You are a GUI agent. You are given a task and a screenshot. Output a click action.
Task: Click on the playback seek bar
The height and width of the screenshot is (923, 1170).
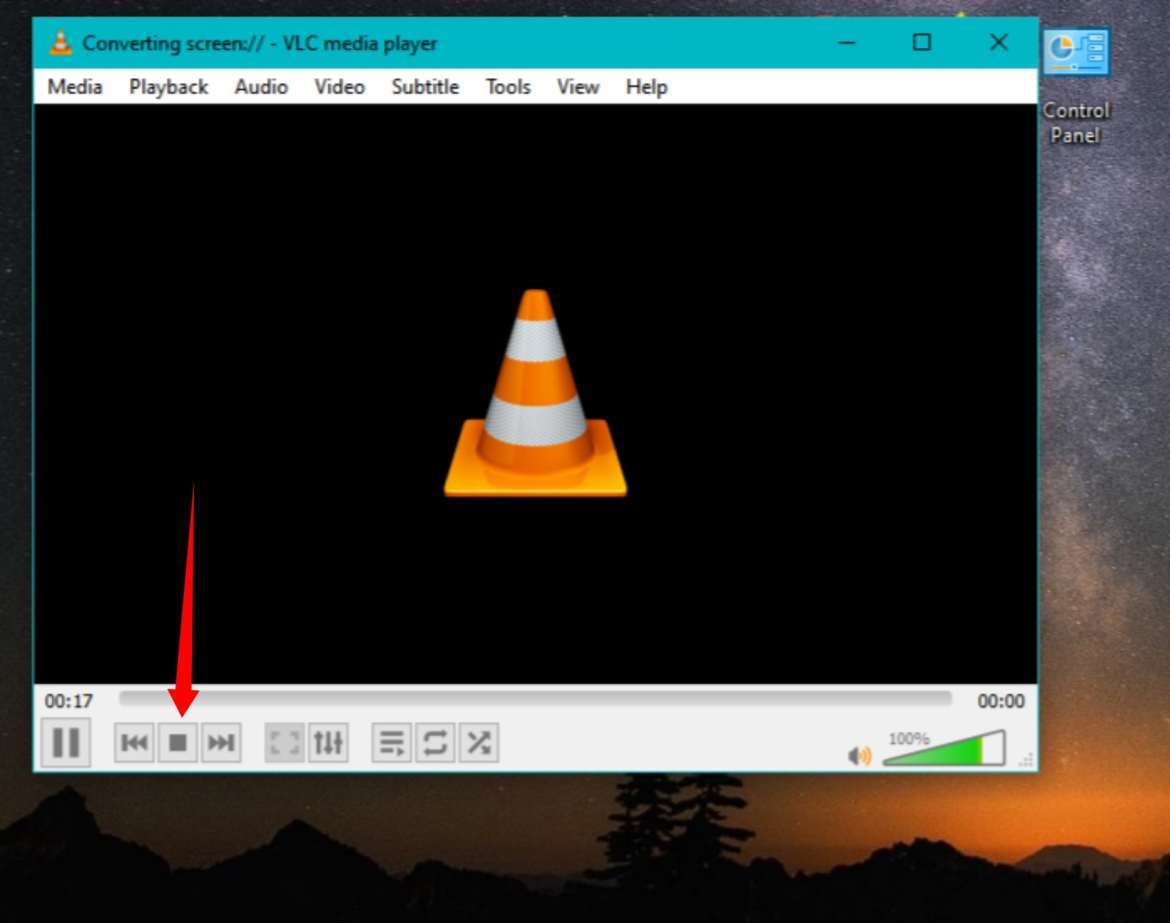tap(535, 699)
